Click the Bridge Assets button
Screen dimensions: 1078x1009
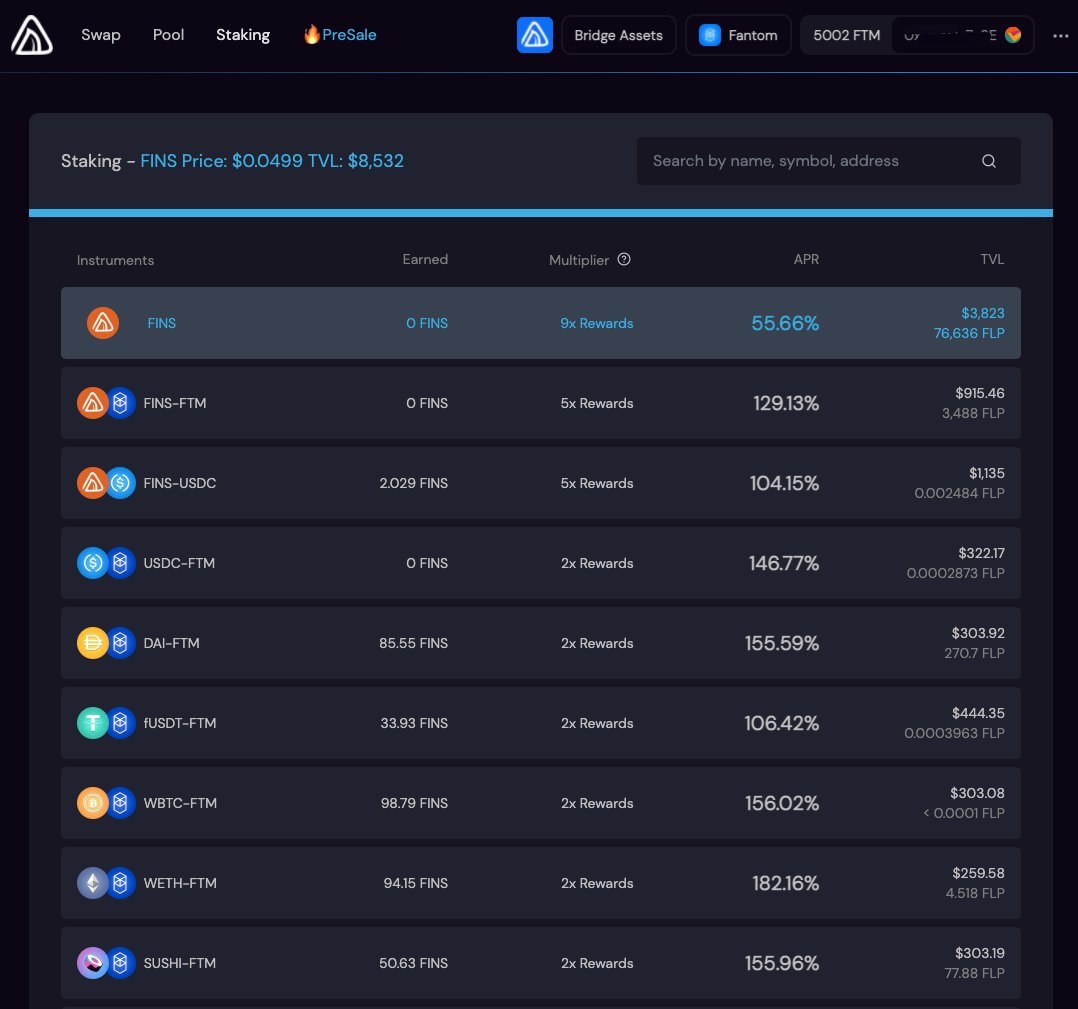pos(618,34)
